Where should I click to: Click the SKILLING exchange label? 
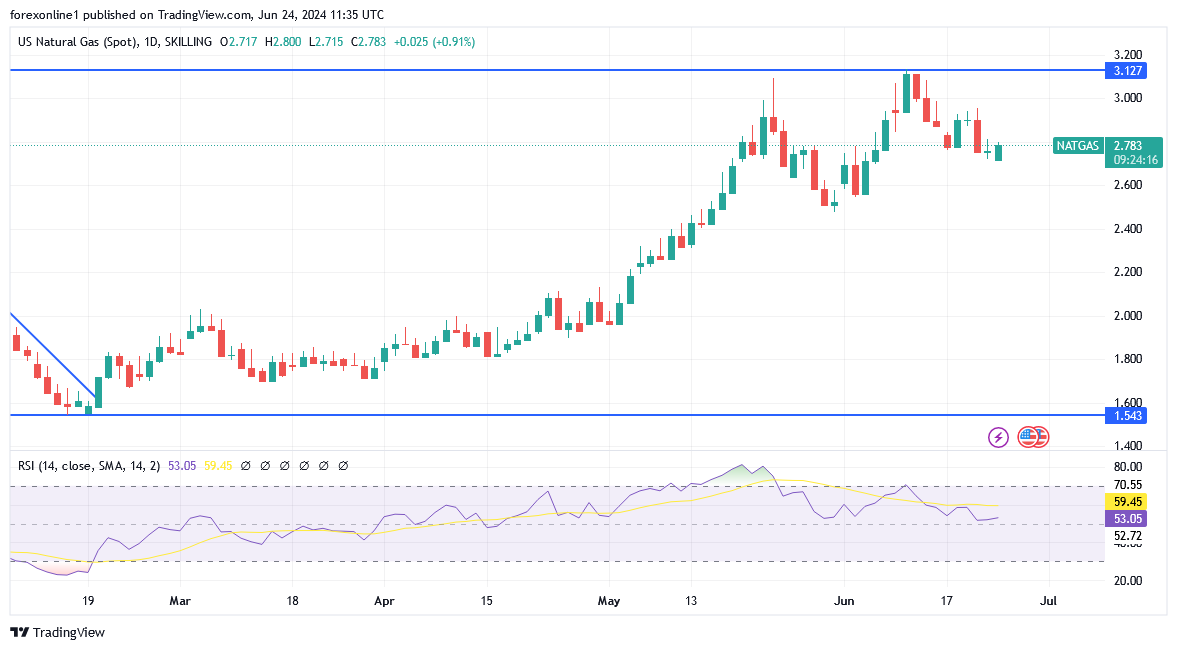pyautogui.click(x=189, y=42)
